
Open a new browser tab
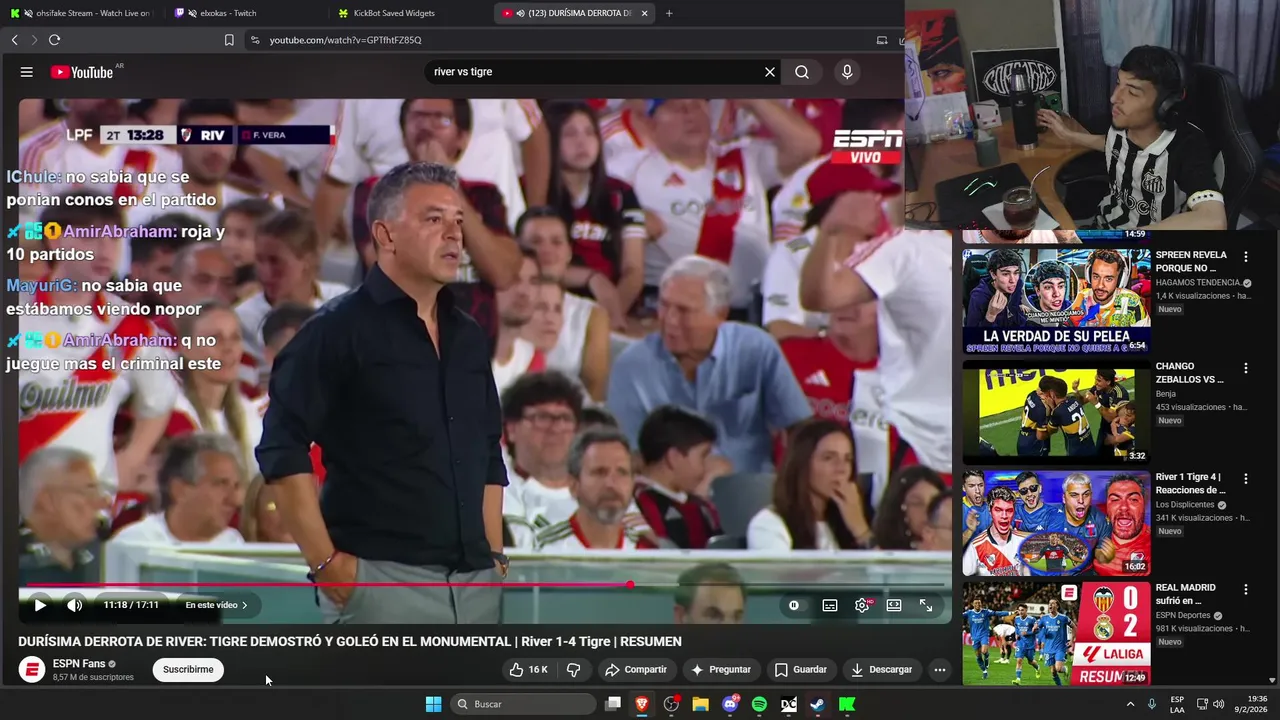(x=669, y=13)
